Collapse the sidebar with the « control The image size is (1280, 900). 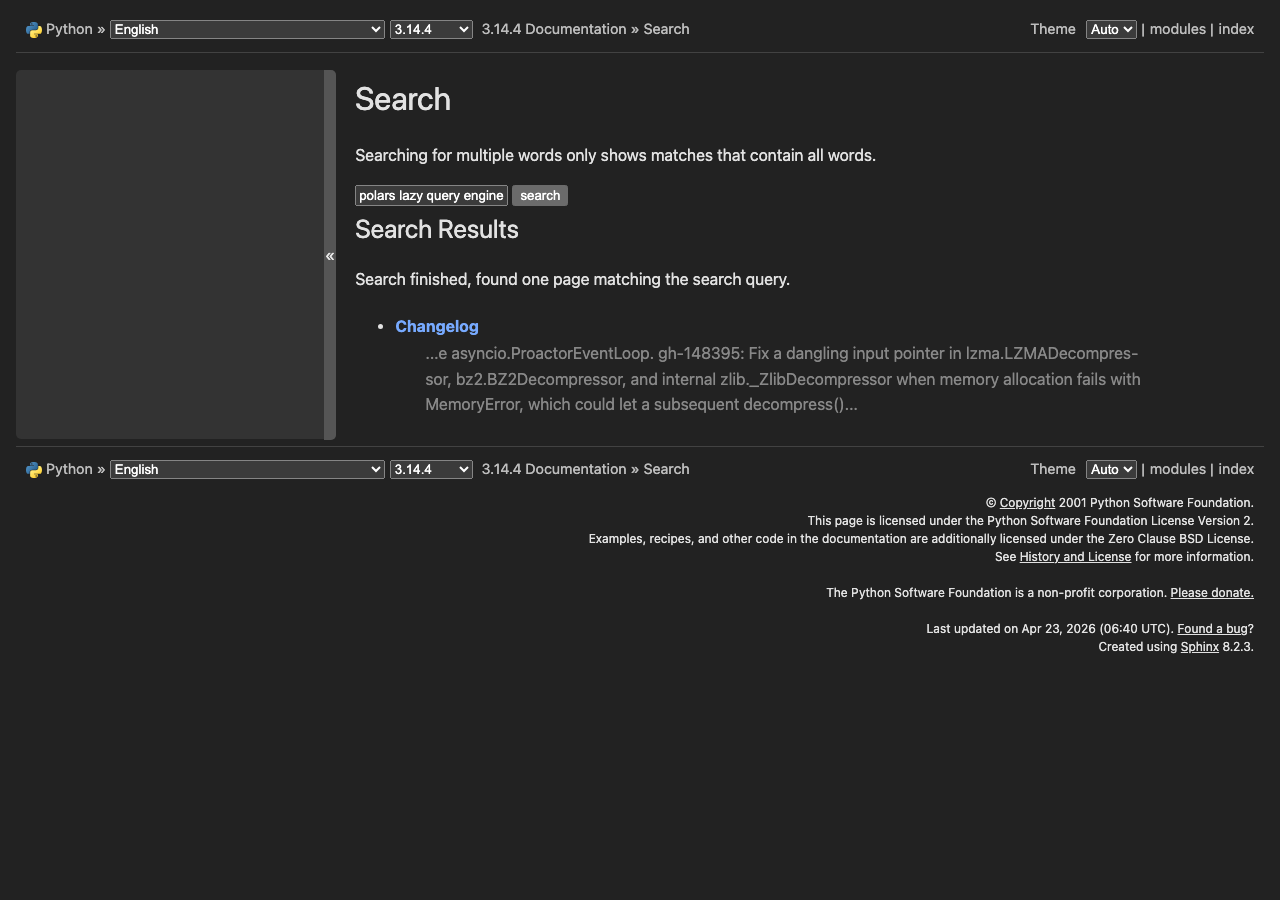(330, 256)
